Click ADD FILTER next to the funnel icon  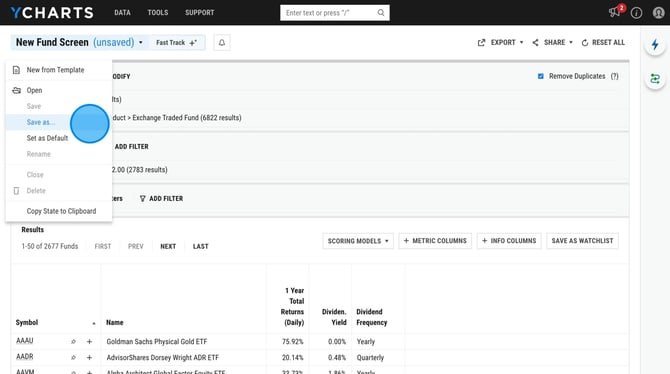pyautogui.click(x=166, y=198)
